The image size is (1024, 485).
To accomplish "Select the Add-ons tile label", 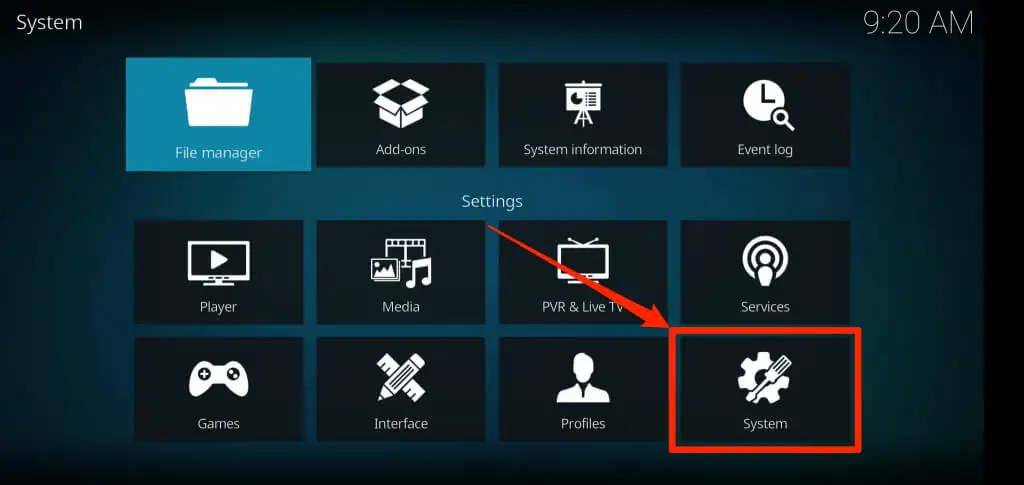I will pos(400,149).
